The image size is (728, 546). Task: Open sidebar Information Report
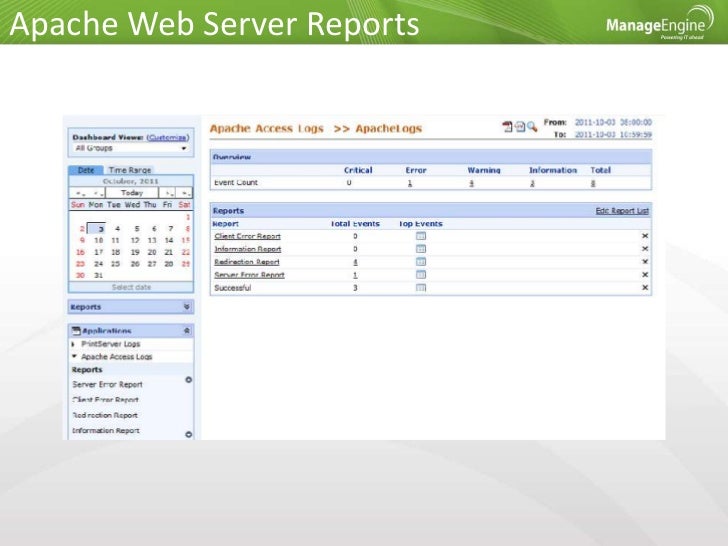[106, 431]
